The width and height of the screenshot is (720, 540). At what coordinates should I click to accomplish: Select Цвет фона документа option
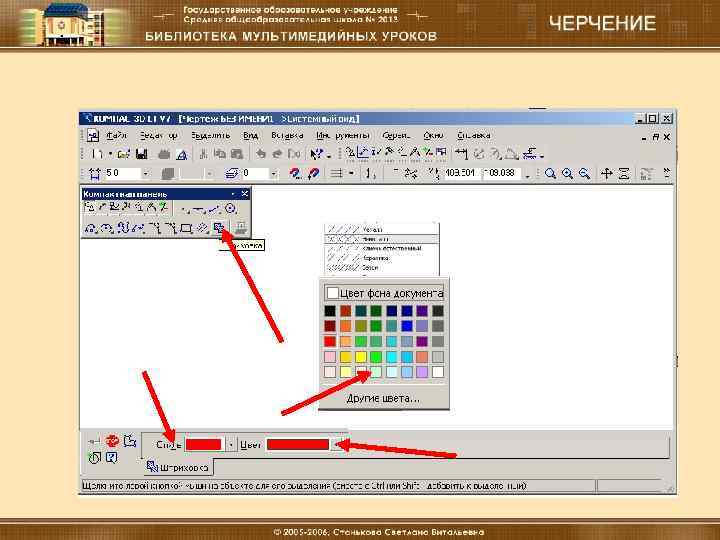pos(384,293)
